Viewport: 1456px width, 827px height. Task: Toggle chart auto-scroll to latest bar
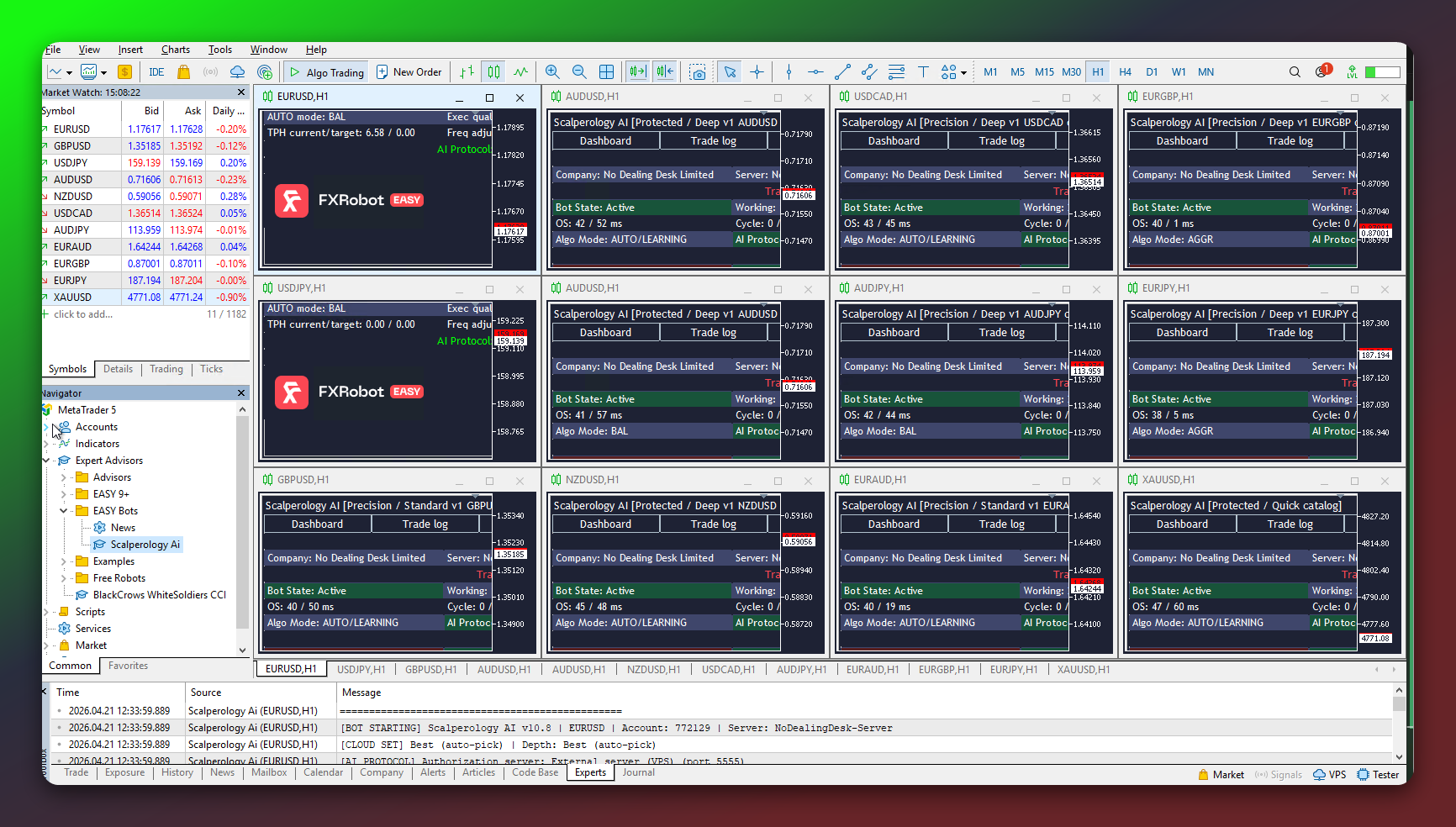point(636,72)
